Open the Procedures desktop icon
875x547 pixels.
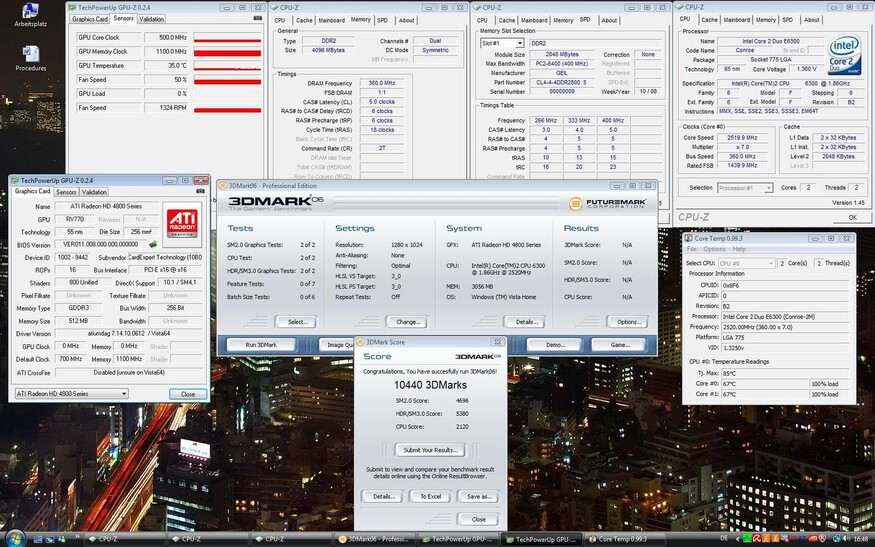coord(31,59)
